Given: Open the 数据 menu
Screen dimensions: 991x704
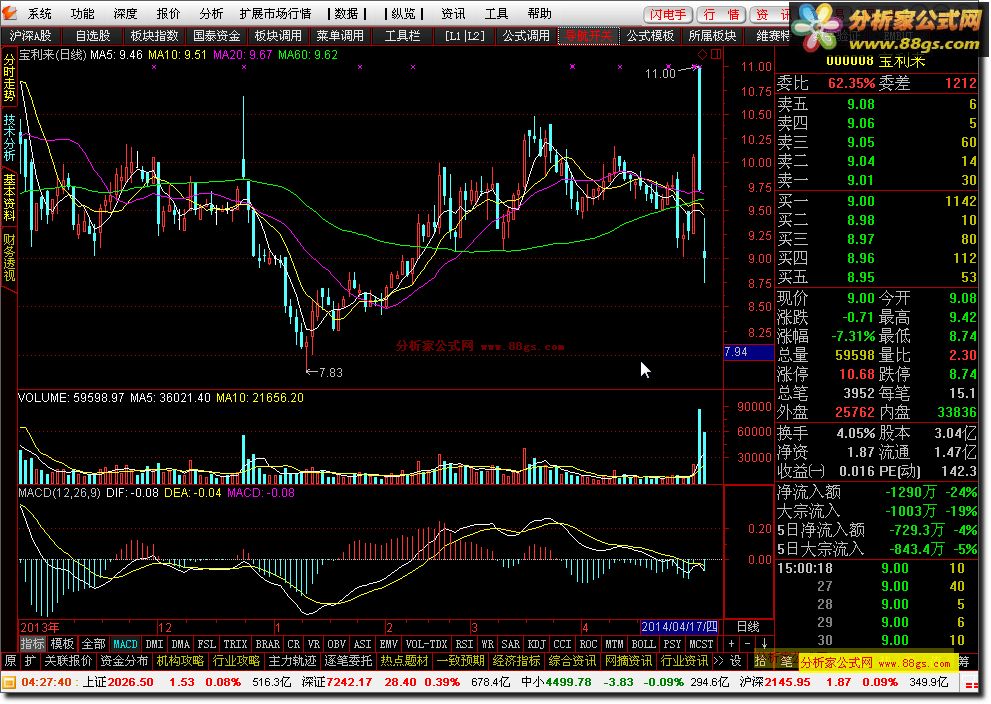Looking at the screenshot, I should [346, 14].
